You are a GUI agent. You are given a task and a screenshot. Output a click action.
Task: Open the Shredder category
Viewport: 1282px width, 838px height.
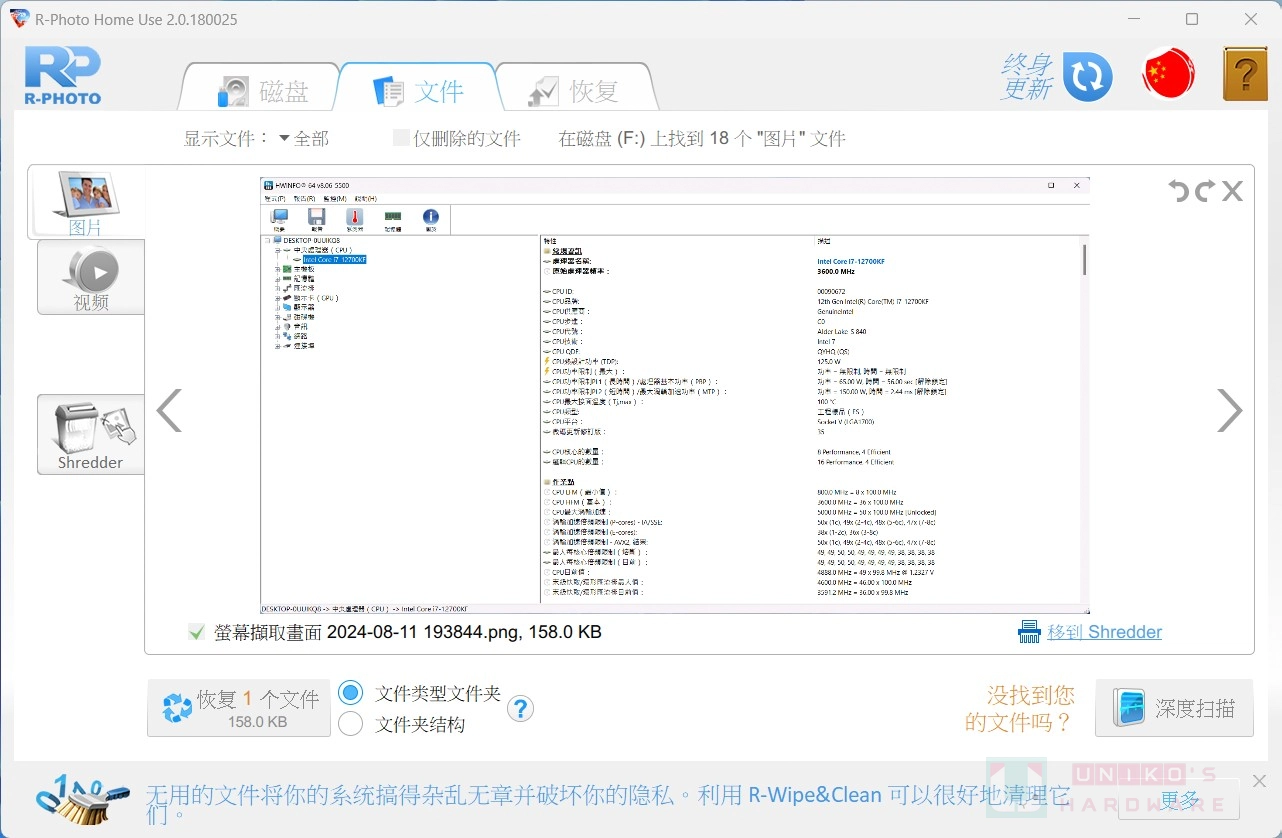click(x=91, y=434)
